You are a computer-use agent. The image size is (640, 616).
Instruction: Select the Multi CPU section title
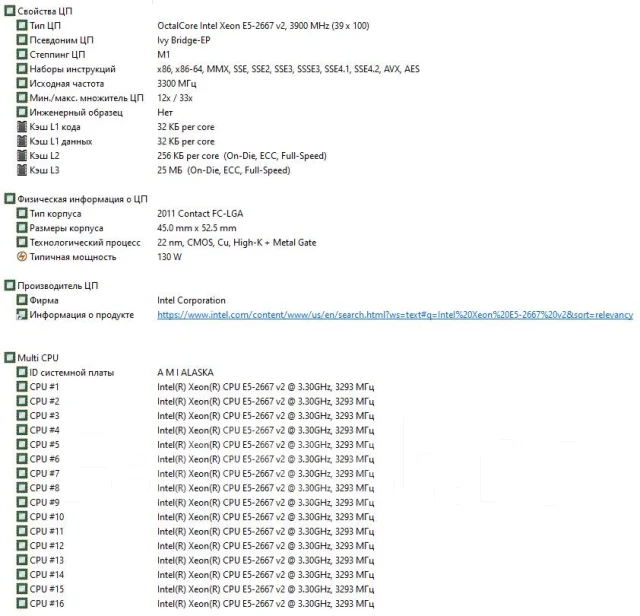click(x=38, y=358)
